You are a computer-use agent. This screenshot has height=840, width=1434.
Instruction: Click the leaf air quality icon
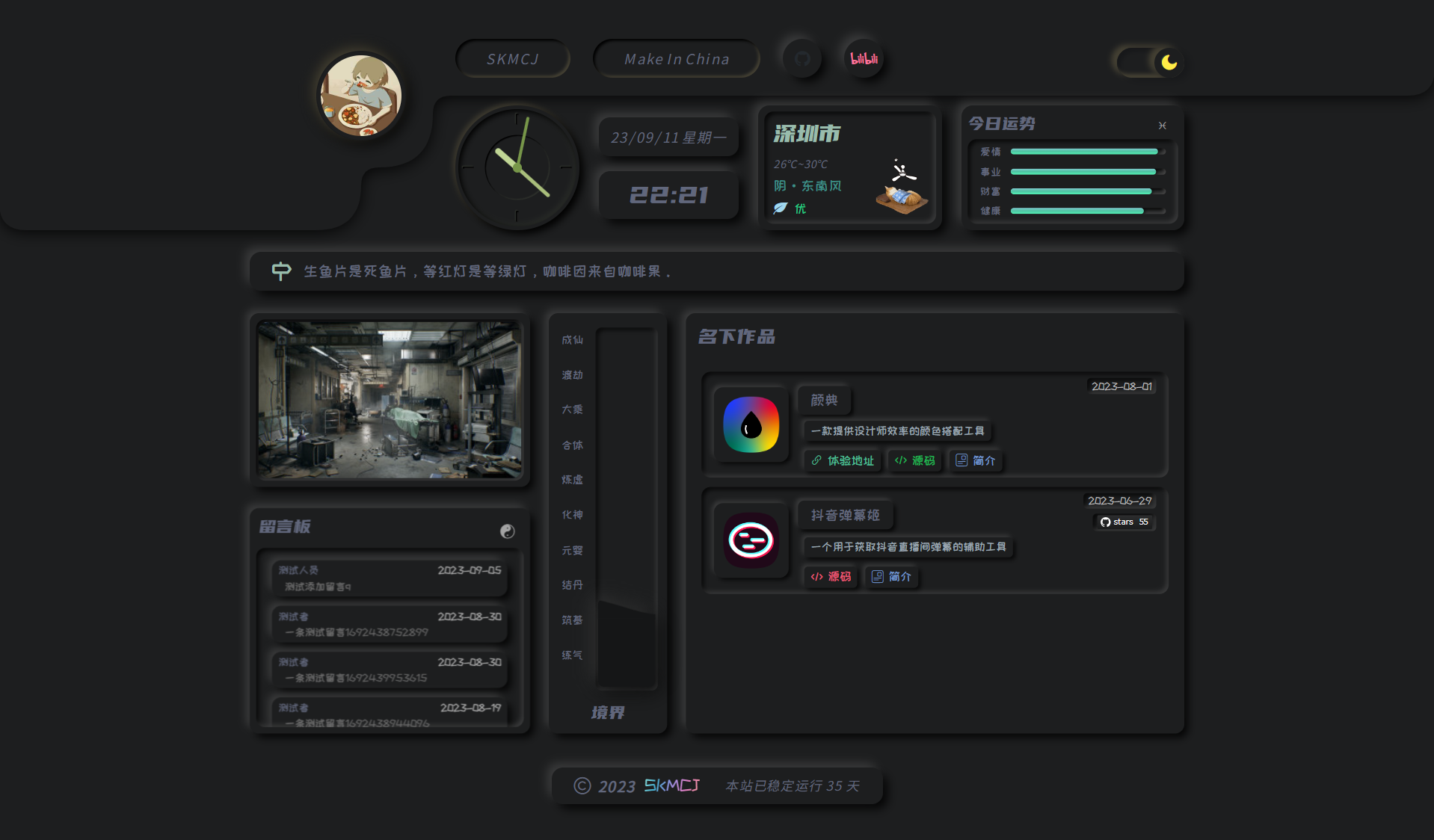(781, 208)
